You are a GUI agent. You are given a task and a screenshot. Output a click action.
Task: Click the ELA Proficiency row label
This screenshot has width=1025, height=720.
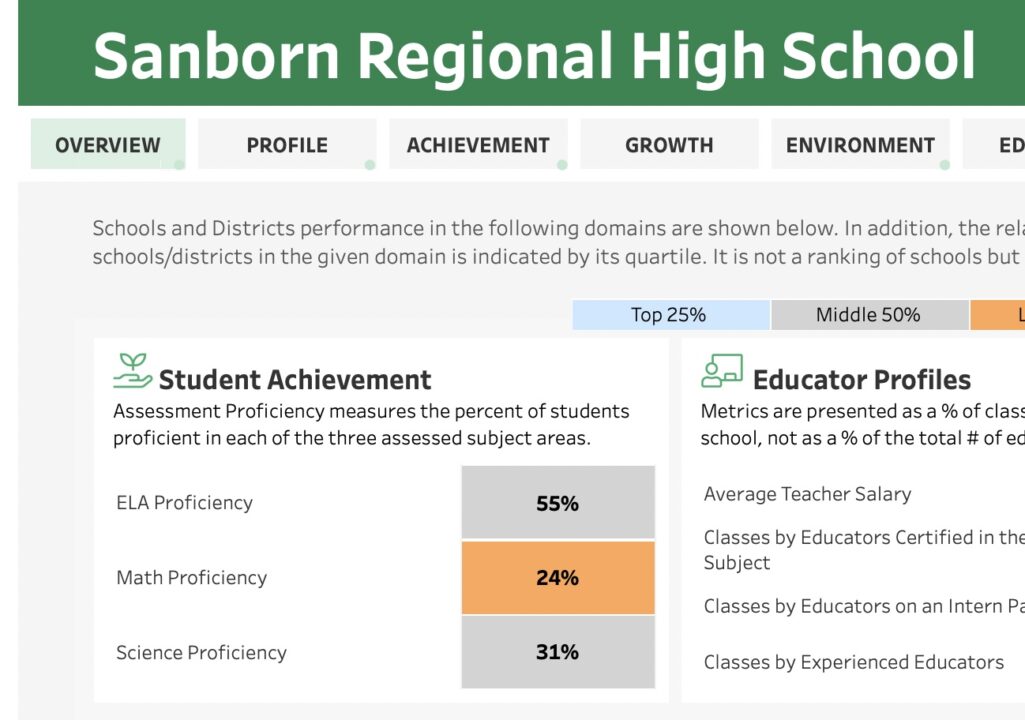[185, 503]
